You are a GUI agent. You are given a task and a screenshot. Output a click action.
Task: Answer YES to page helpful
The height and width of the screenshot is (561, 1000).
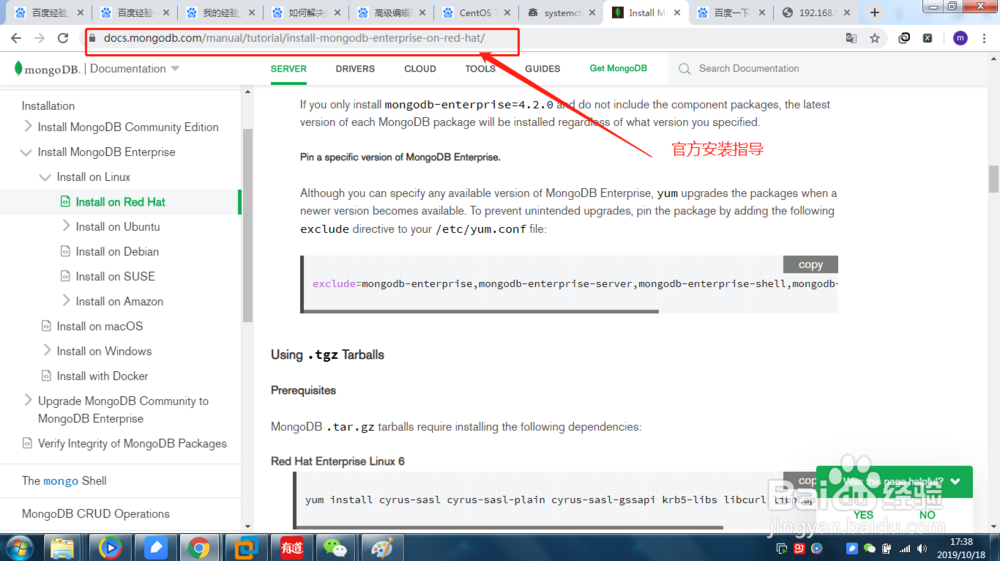864,515
